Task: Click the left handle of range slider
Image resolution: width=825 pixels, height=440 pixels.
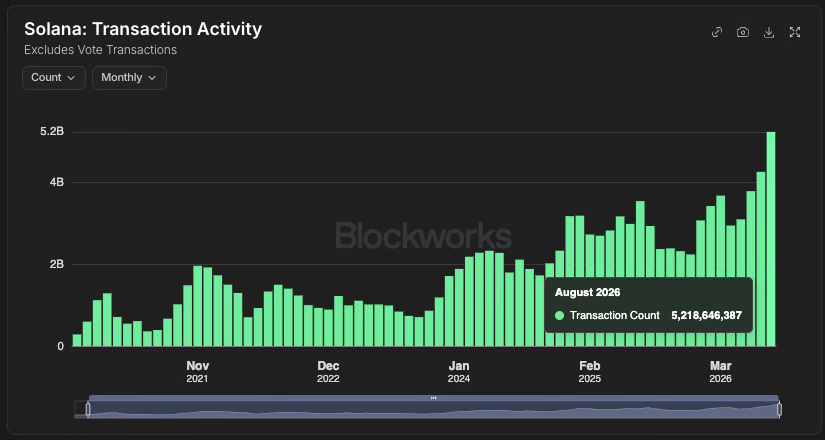Action: point(88,409)
